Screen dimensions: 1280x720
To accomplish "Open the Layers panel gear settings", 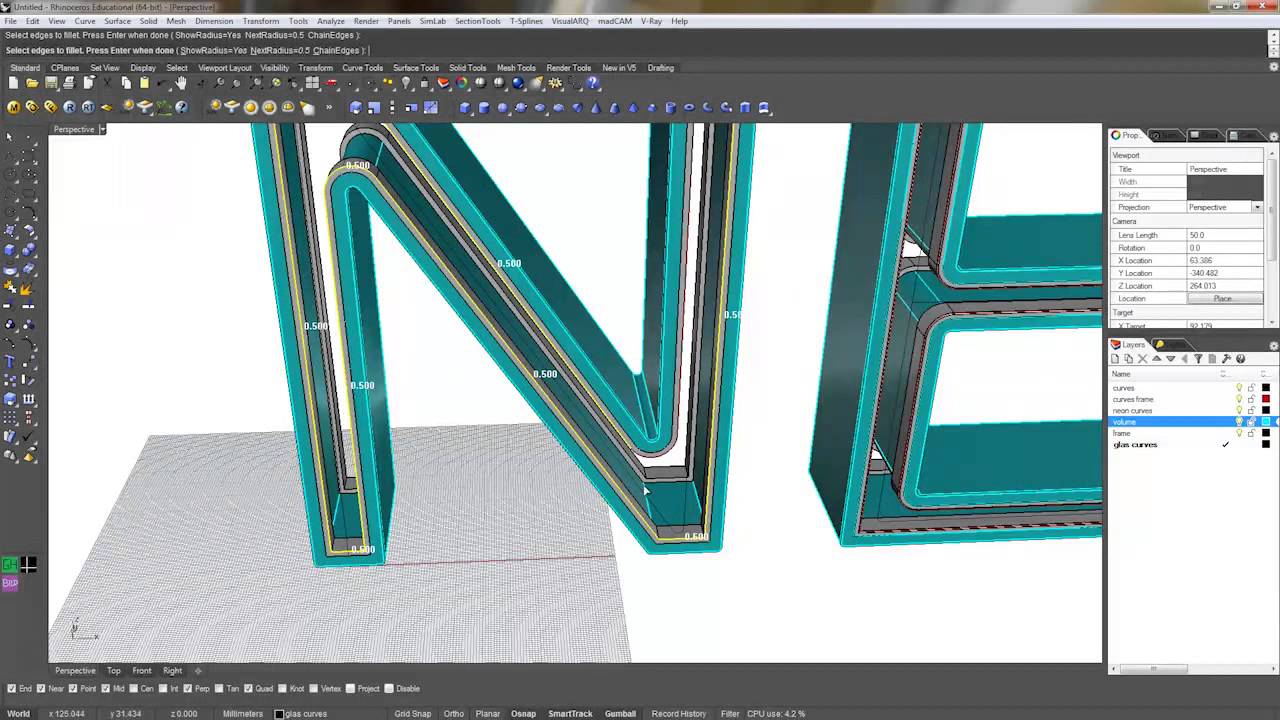I will 1273,345.
